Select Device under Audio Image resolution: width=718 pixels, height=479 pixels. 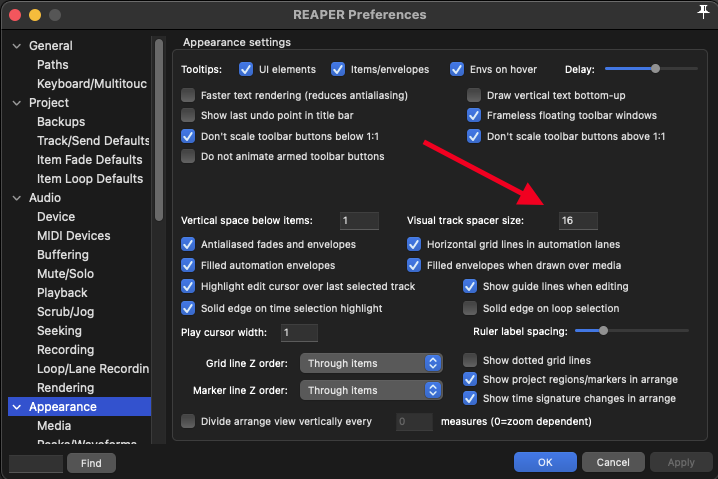pyautogui.click(x=56, y=217)
